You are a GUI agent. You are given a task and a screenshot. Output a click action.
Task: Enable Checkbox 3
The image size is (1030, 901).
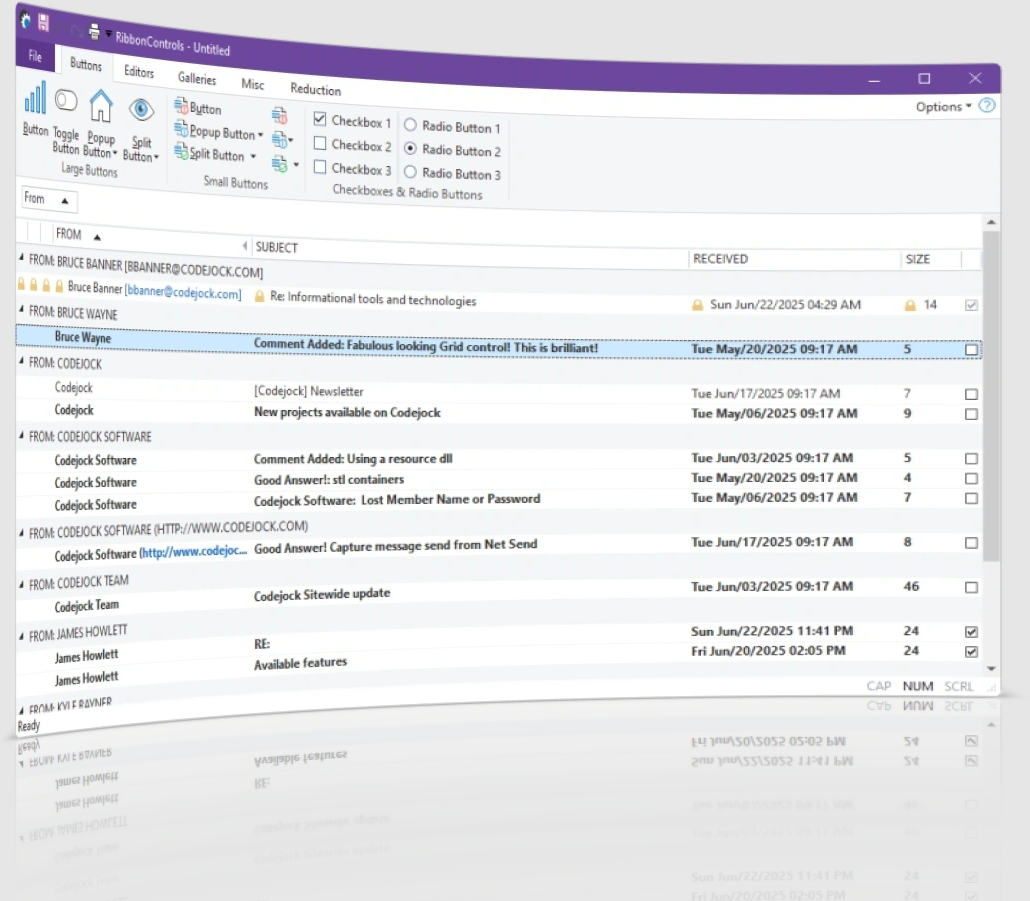click(x=322, y=169)
